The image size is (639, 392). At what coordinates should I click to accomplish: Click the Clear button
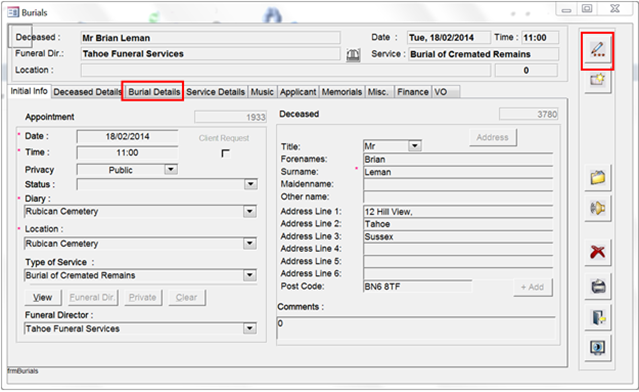coord(187,297)
